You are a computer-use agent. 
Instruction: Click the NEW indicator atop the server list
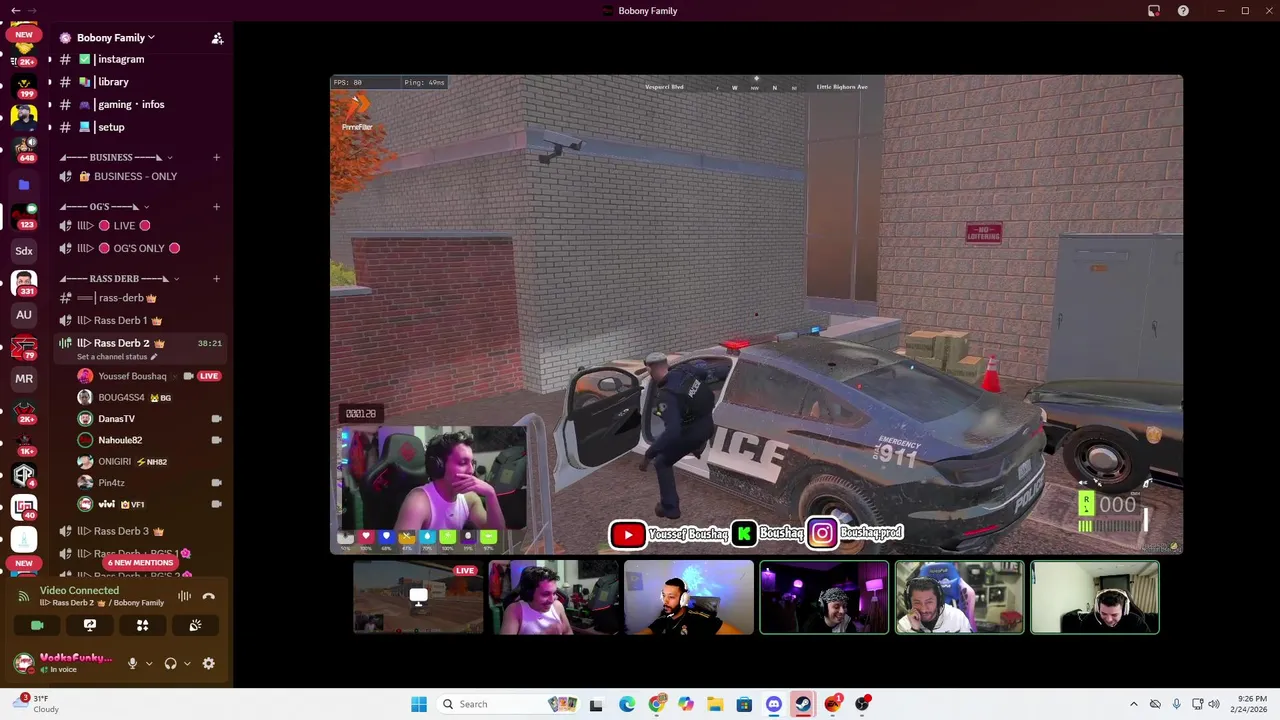pyautogui.click(x=24, y=34)
